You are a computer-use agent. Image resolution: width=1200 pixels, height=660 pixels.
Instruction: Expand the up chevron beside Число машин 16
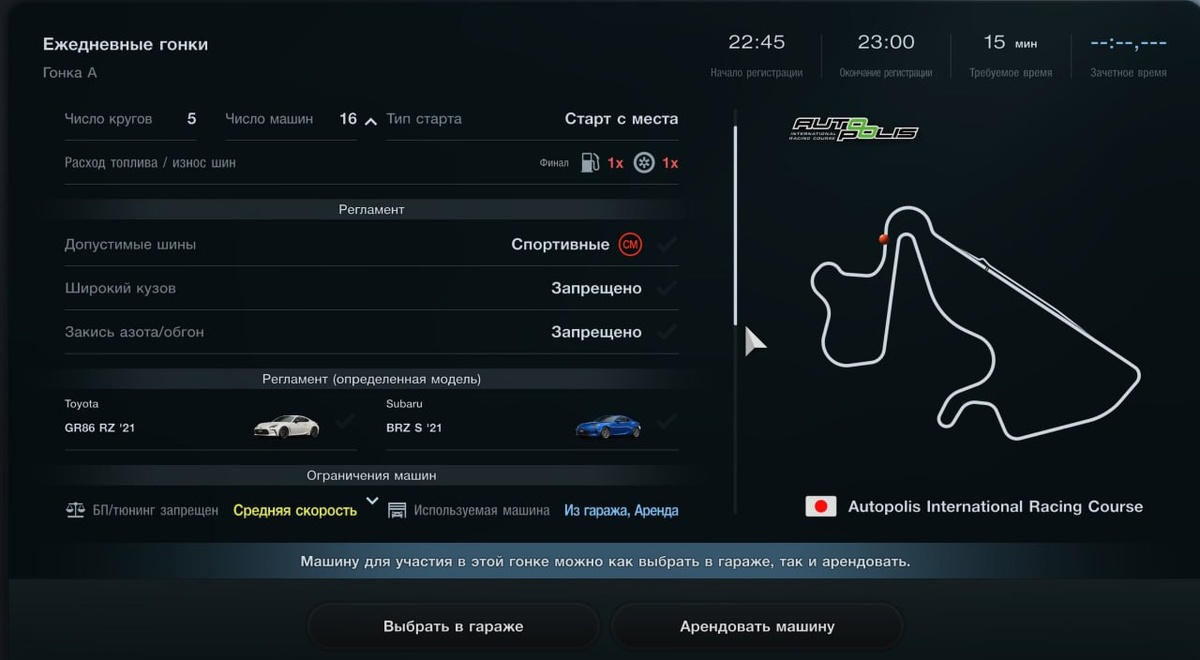[370, 121]
